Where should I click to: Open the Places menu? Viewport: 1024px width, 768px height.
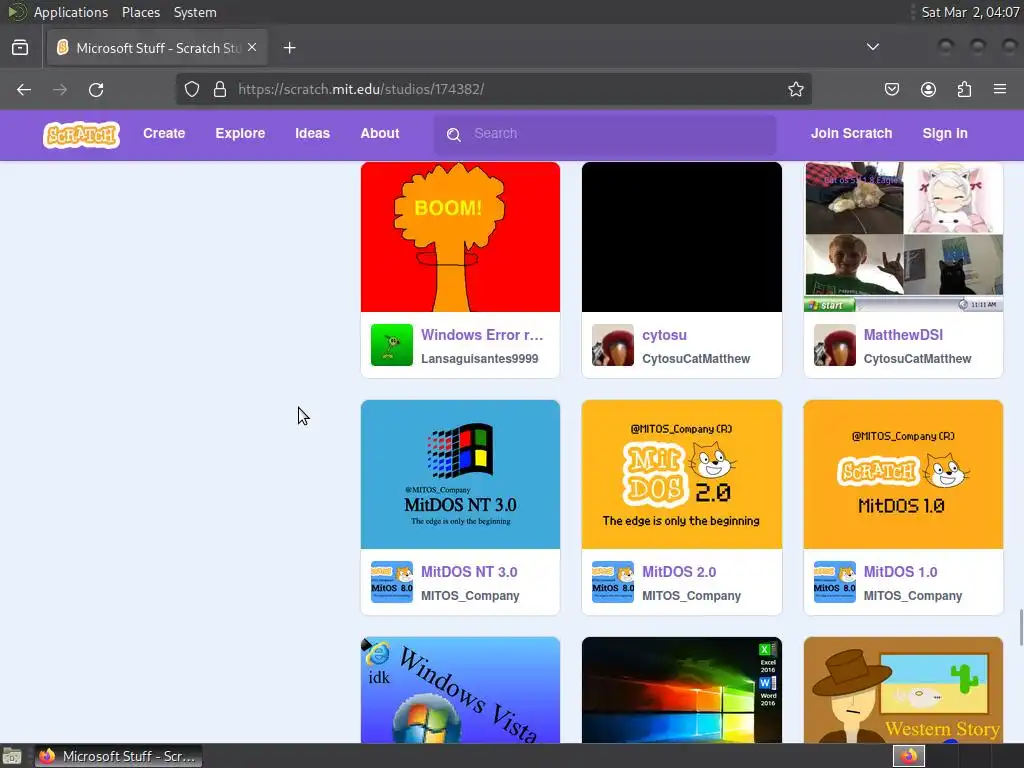(x=141, y=12)
